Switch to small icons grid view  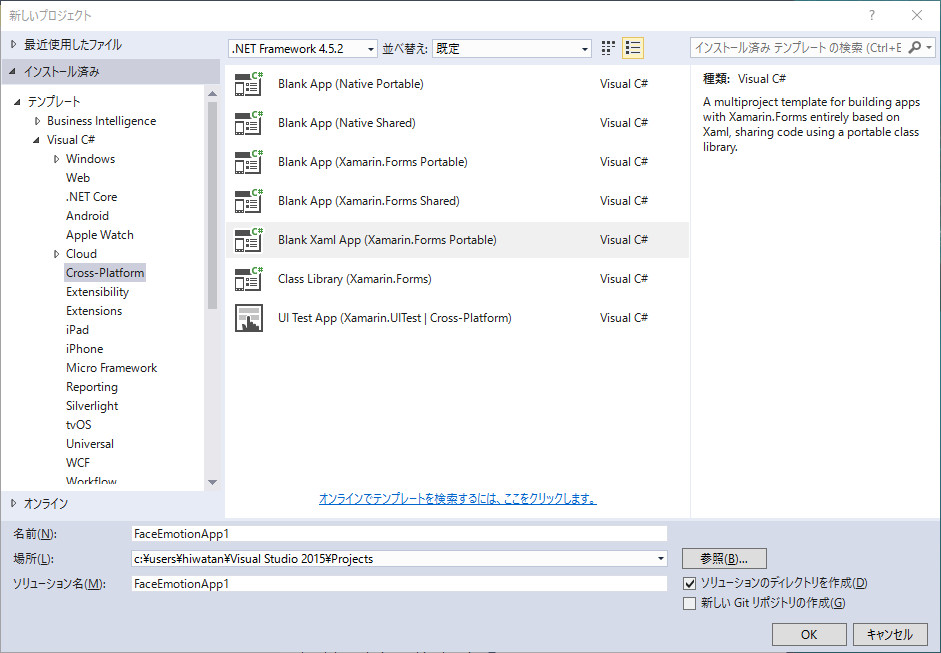point(608,48)
